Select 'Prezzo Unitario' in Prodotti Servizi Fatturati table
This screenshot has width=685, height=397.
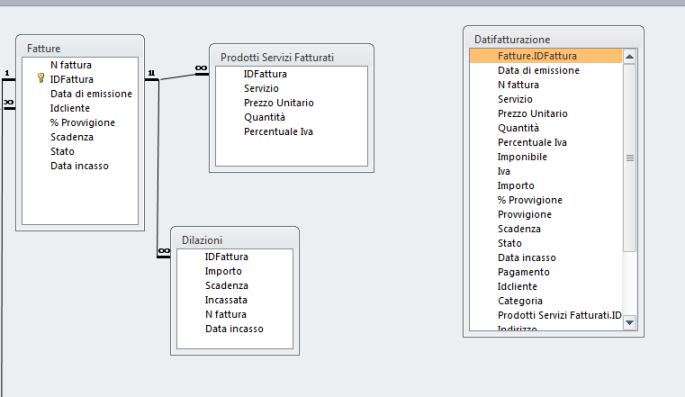tap(279, 103)
